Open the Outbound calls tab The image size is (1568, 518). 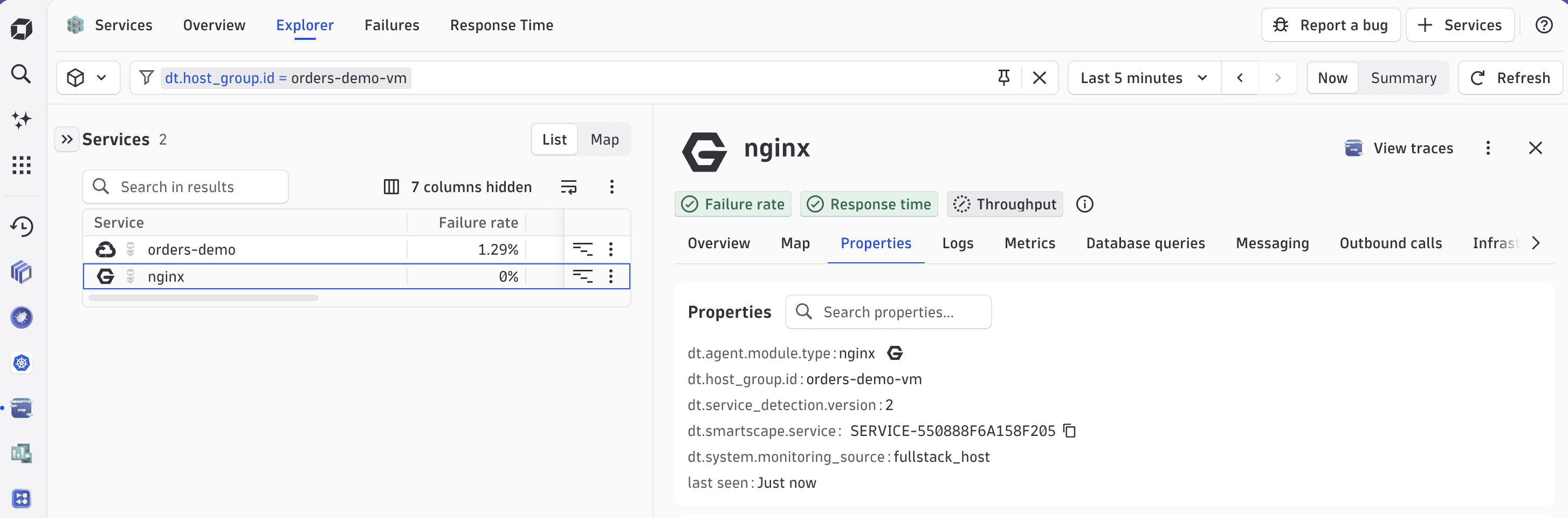pyautogui.click(x=1390, y=243)
